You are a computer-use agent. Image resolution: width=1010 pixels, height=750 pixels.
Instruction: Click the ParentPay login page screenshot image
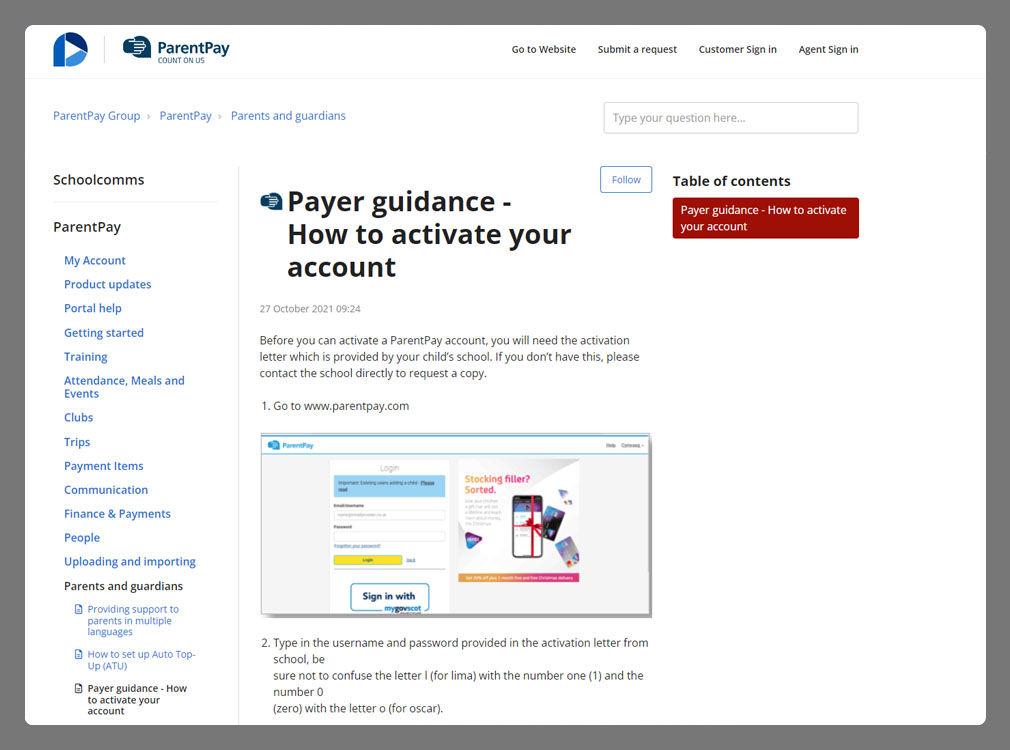[456, 525]
